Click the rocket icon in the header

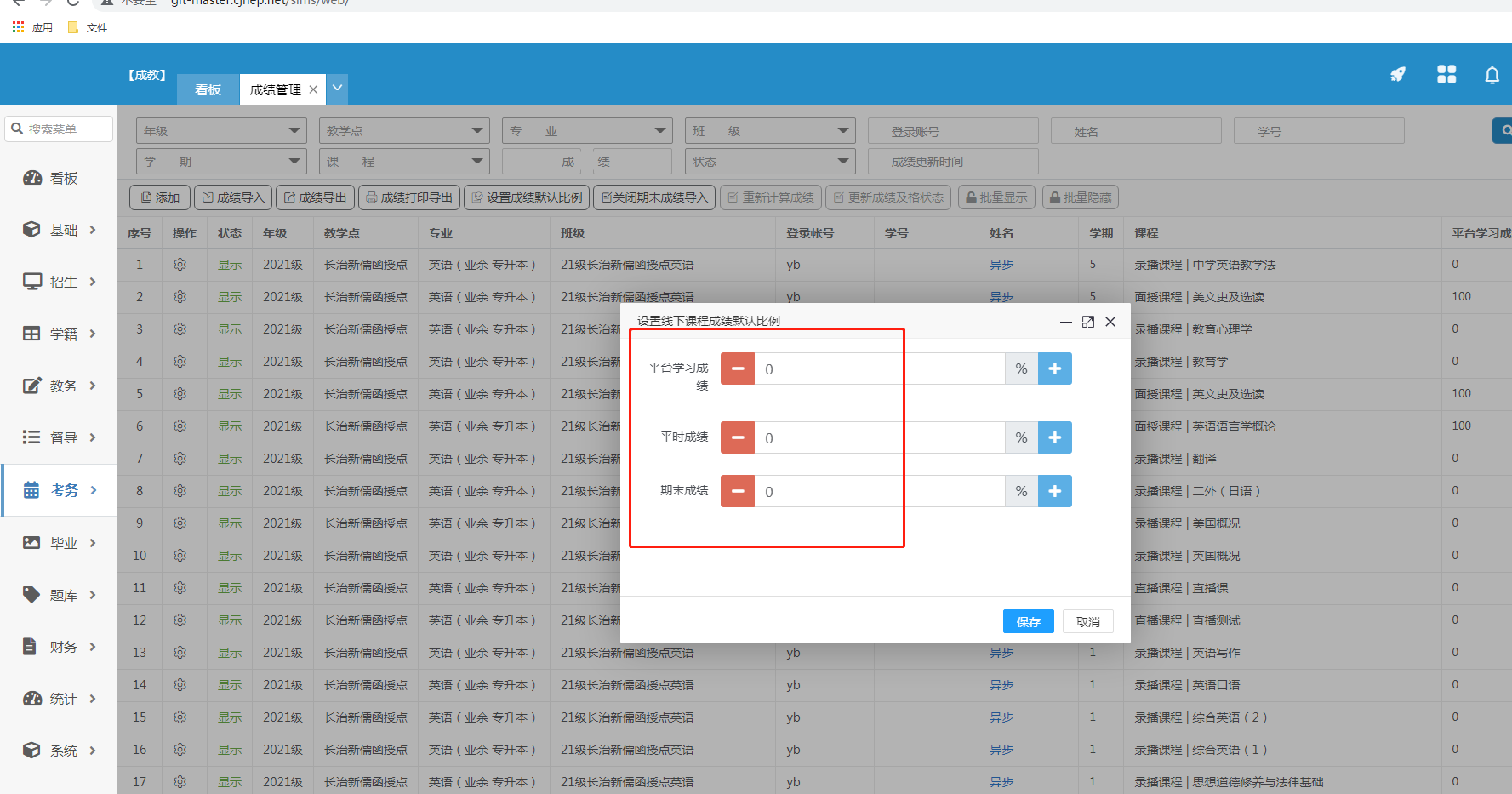tap(1397, 75)
